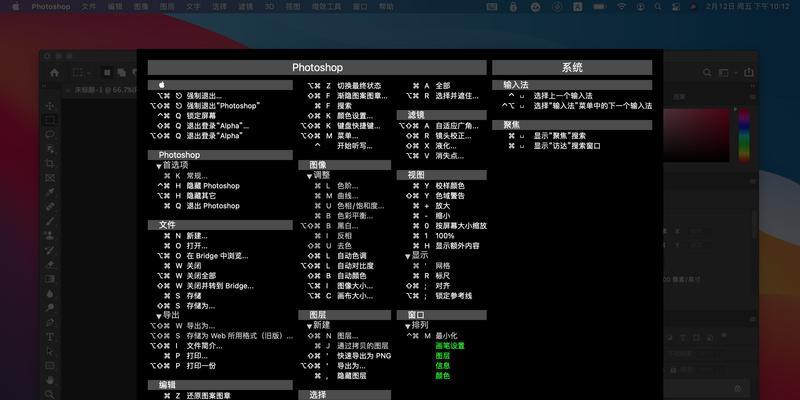The image size is (800, 400).
Task: Collapse the 调整 group triangle
Action: (309, 177)
